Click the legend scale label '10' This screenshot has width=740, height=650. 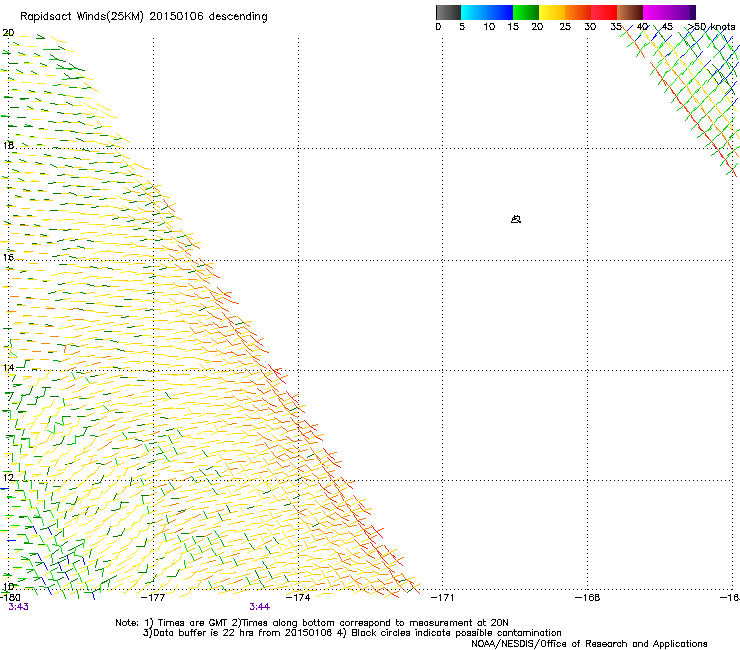coord(489,27)
